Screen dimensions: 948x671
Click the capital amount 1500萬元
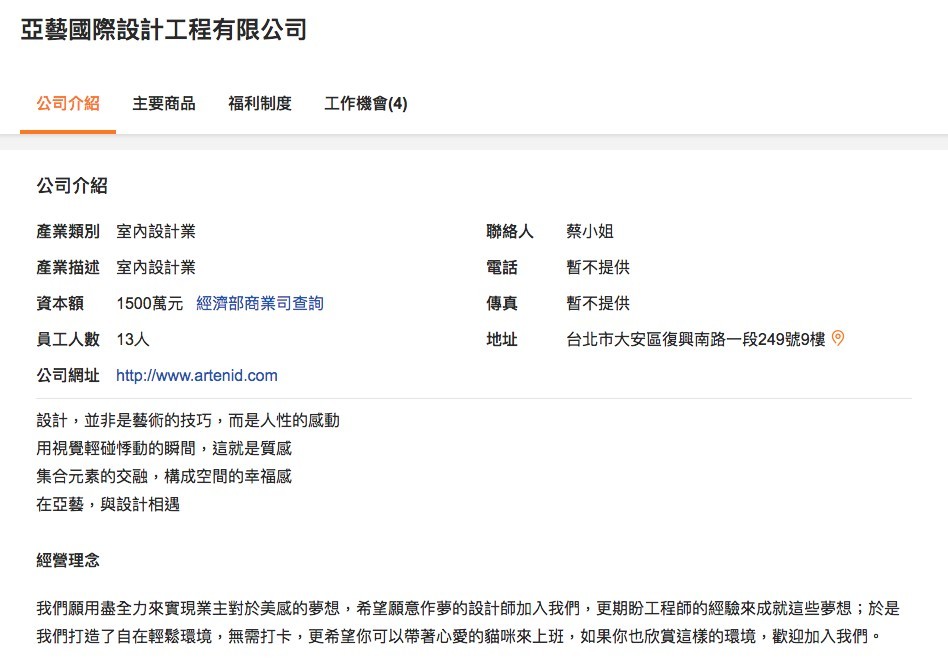point(150,303)
